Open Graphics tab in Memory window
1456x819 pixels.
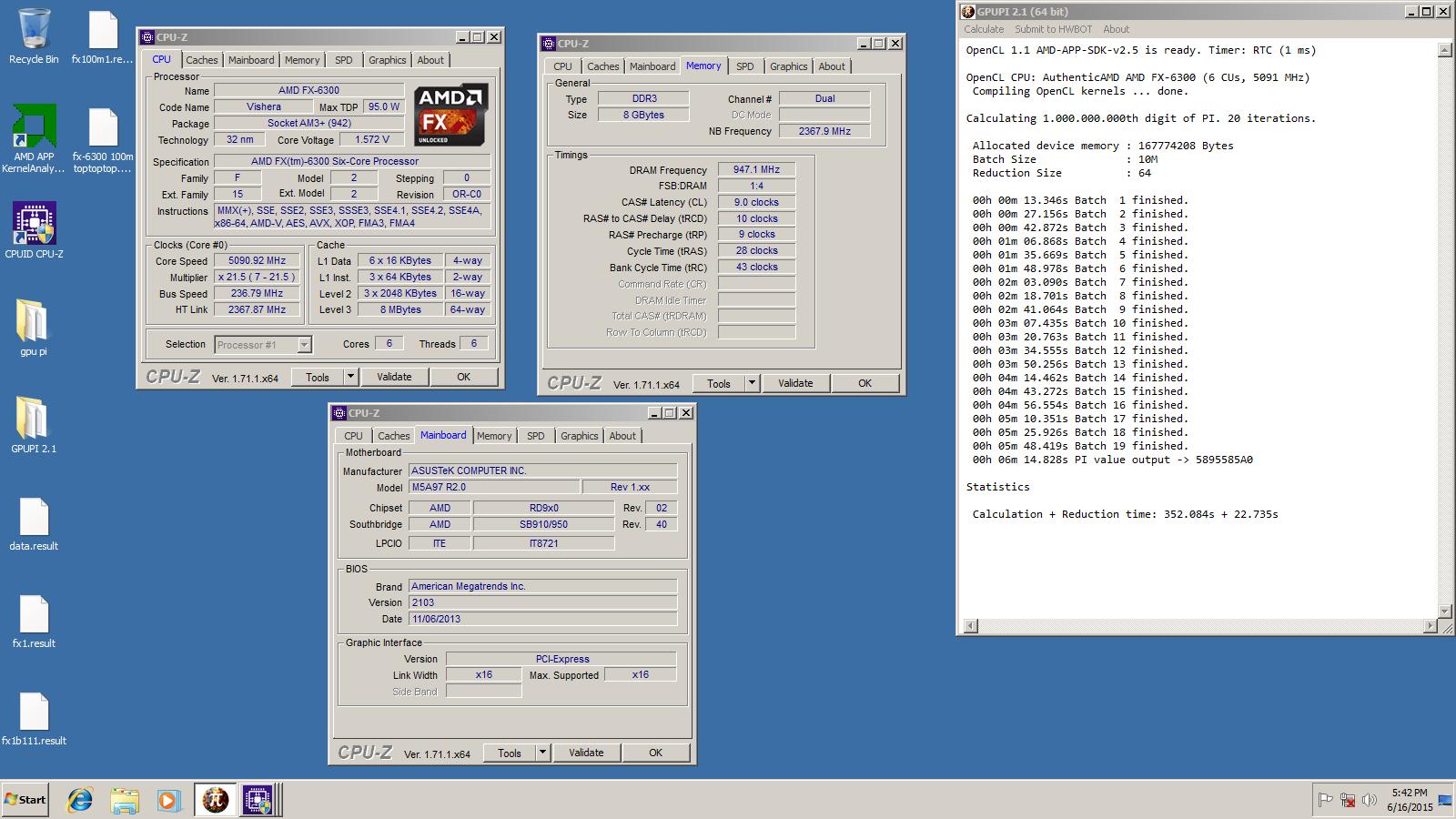coord(788,66)
